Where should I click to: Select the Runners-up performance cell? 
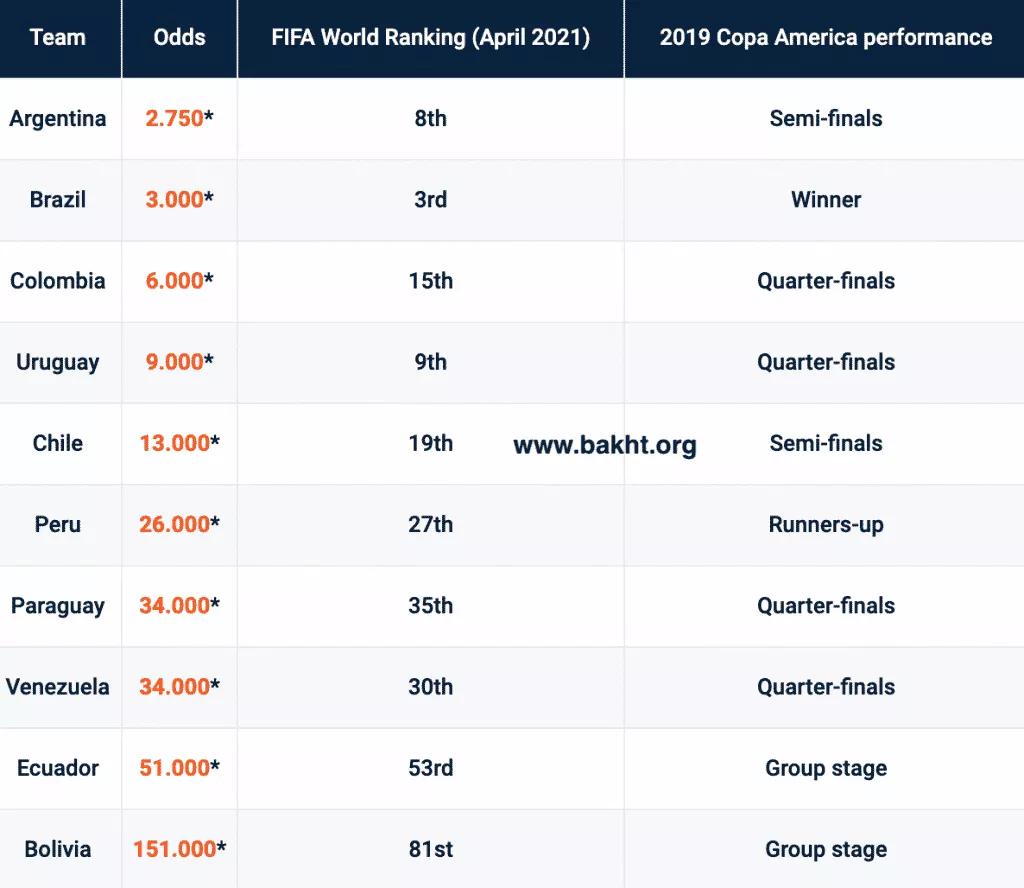tap(826, 524)
